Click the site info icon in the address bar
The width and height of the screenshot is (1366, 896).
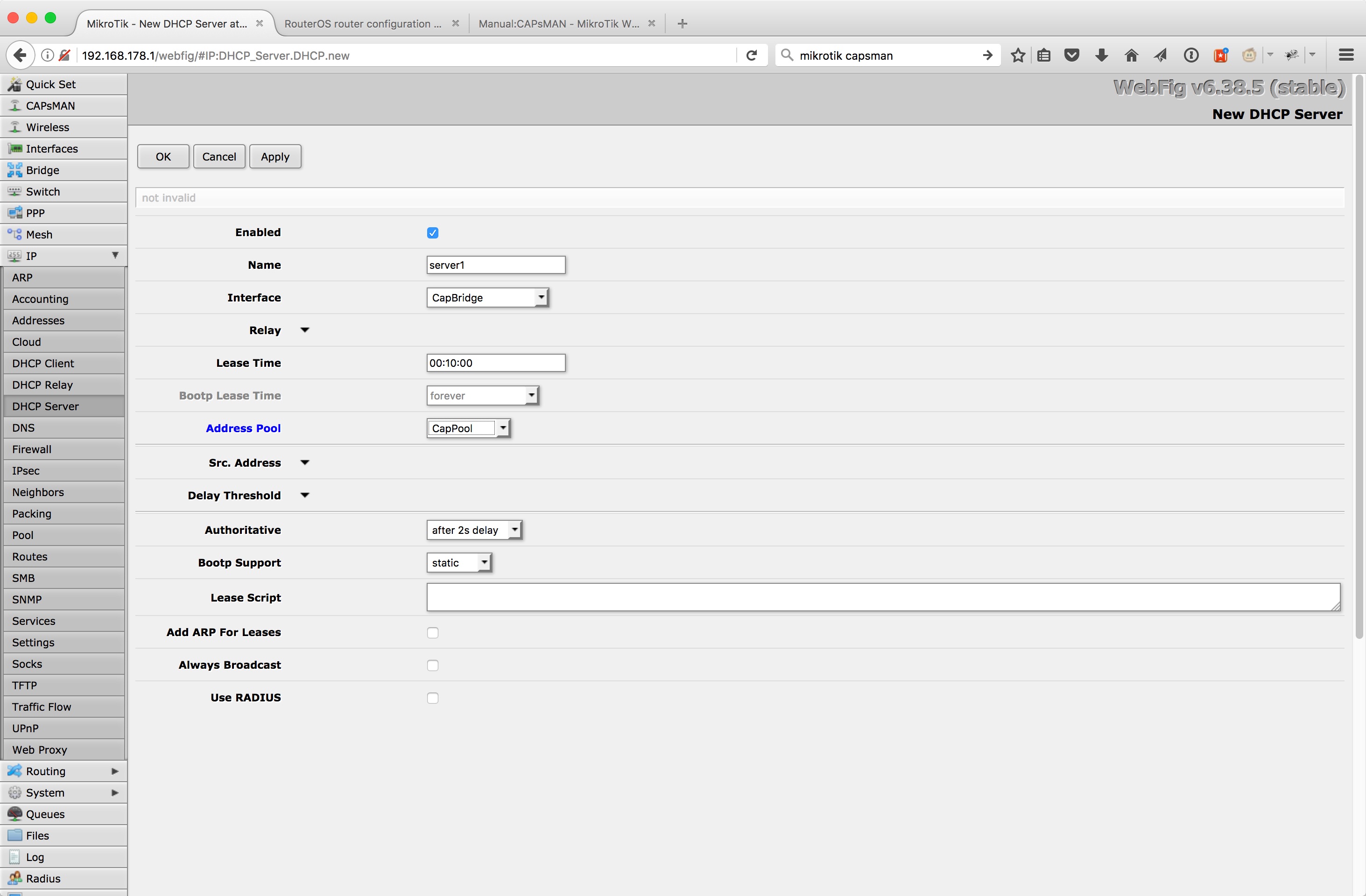click(48, 55)
